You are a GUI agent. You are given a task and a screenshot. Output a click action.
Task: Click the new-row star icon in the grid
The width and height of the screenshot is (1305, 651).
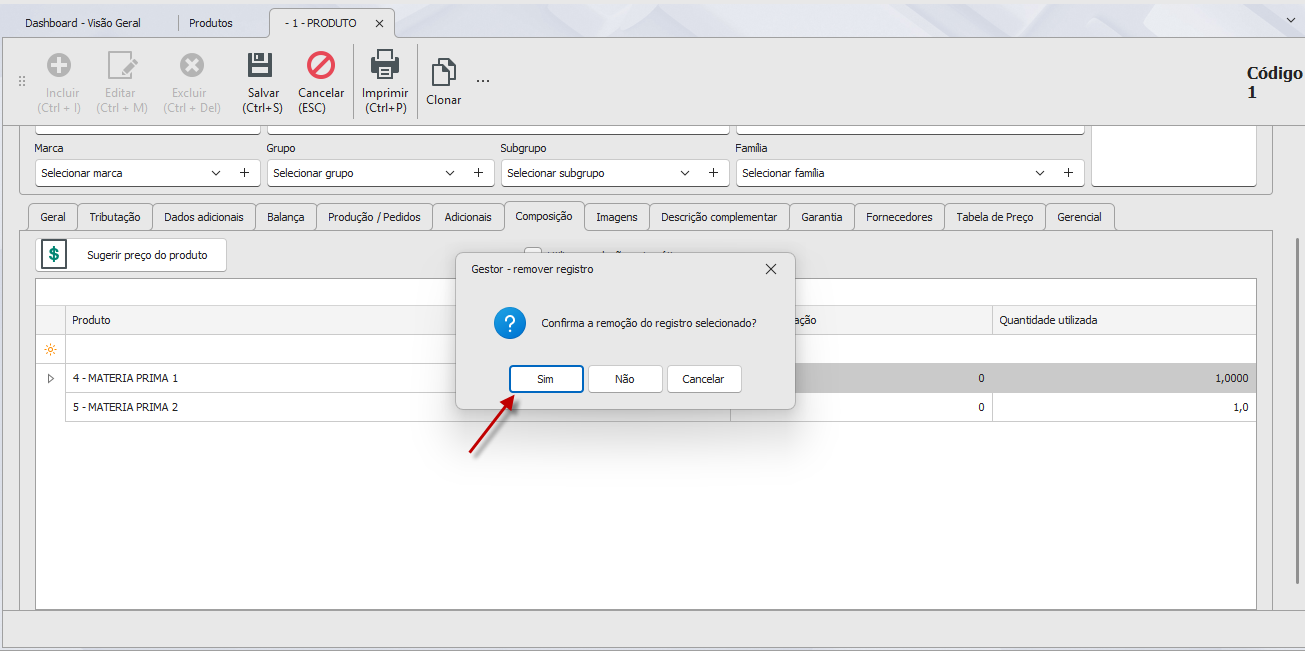tap(50, 349)
